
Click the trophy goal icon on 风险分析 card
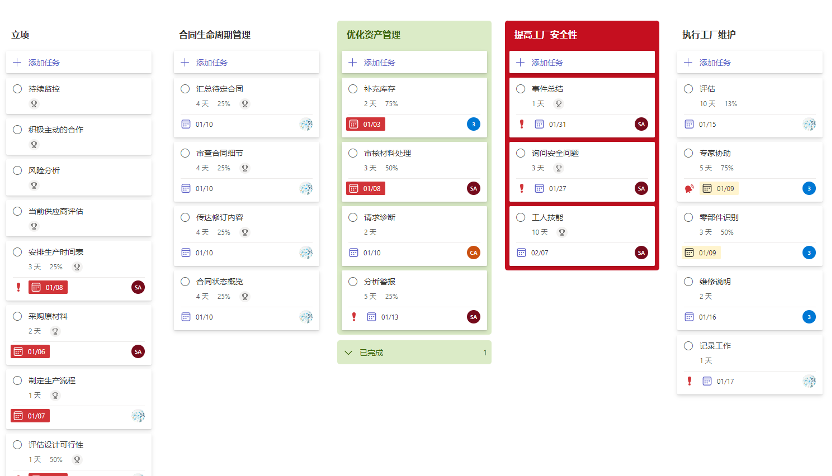click(x=34, y=185)
